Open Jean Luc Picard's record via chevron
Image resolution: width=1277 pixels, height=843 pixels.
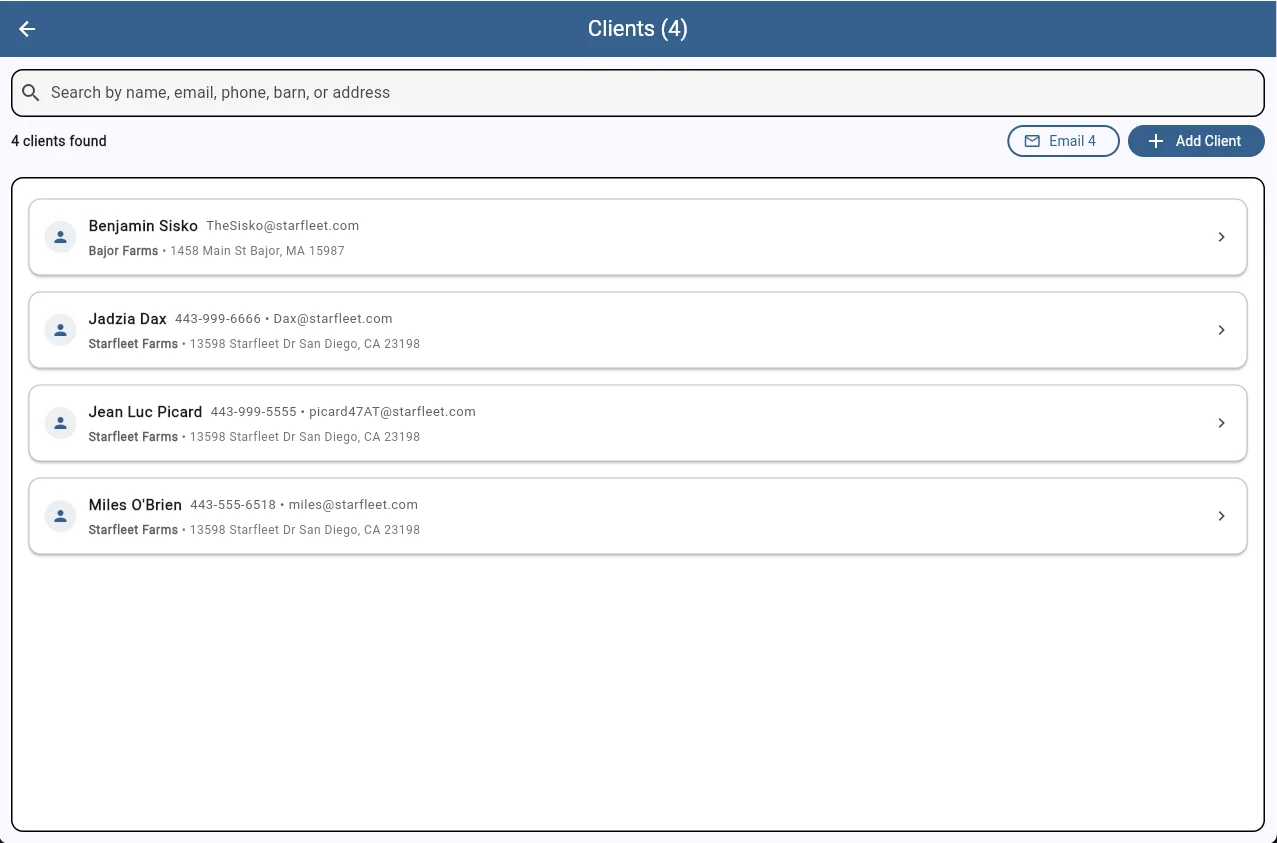click(x=1221, y=422)
